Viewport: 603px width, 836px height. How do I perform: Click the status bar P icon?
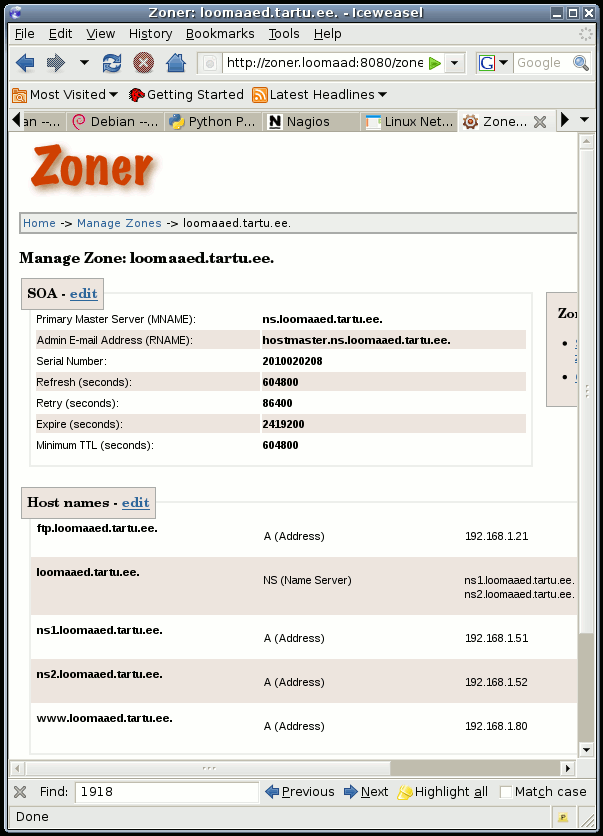(562, 817)
